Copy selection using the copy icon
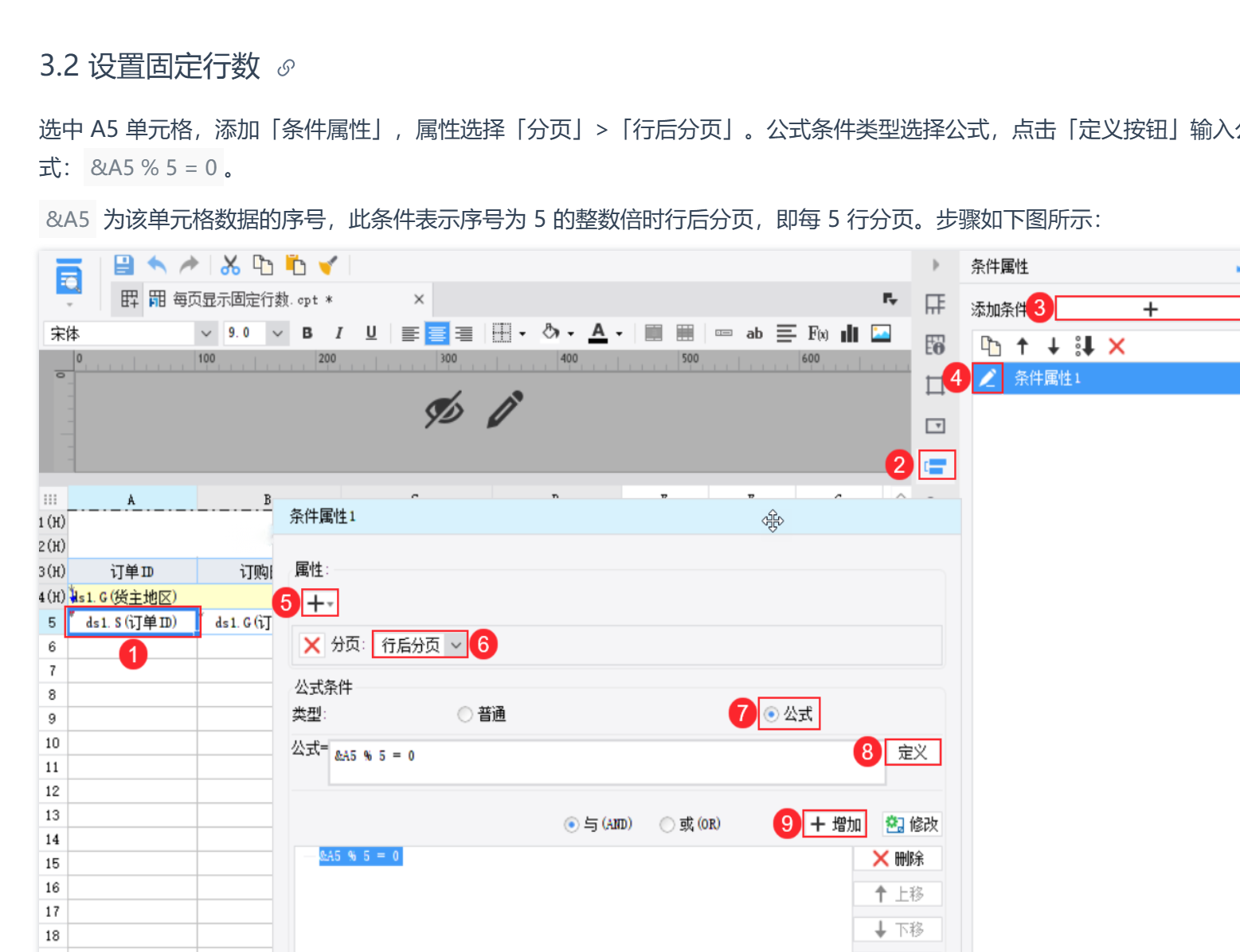This screenshot has width=1240, height=952. point(263,265)
